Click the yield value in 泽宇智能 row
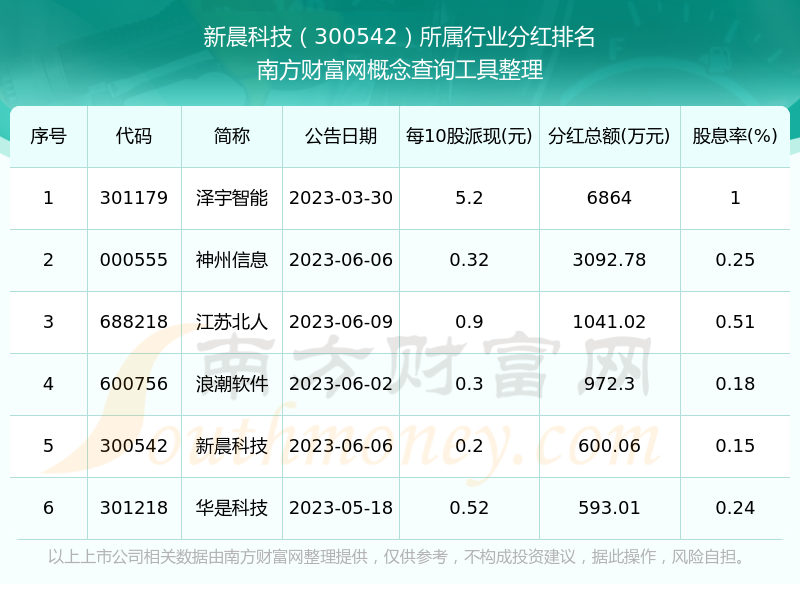 tap(735, 198)
